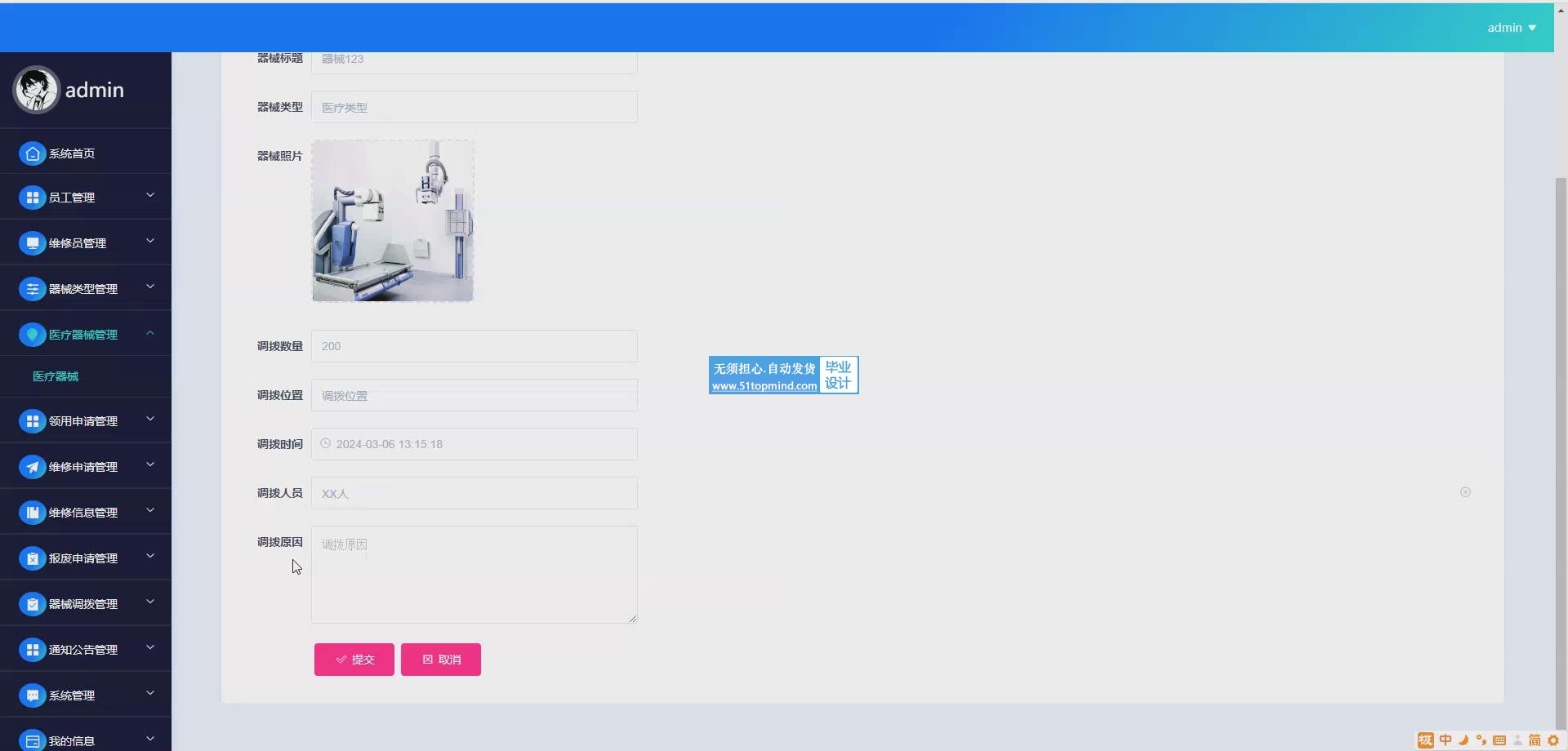Select 员工管理 menu label
Screen dimensions: 1568x751
point(72,198)
